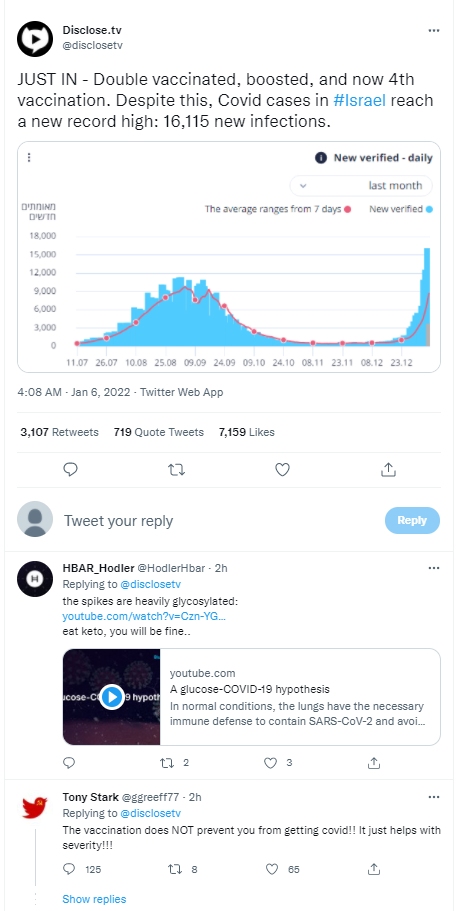Image resolution: width=459 pixels, height=911 pixels.
Task: Like the HBAR_Hodler reply
Action: tap(271, 763)
